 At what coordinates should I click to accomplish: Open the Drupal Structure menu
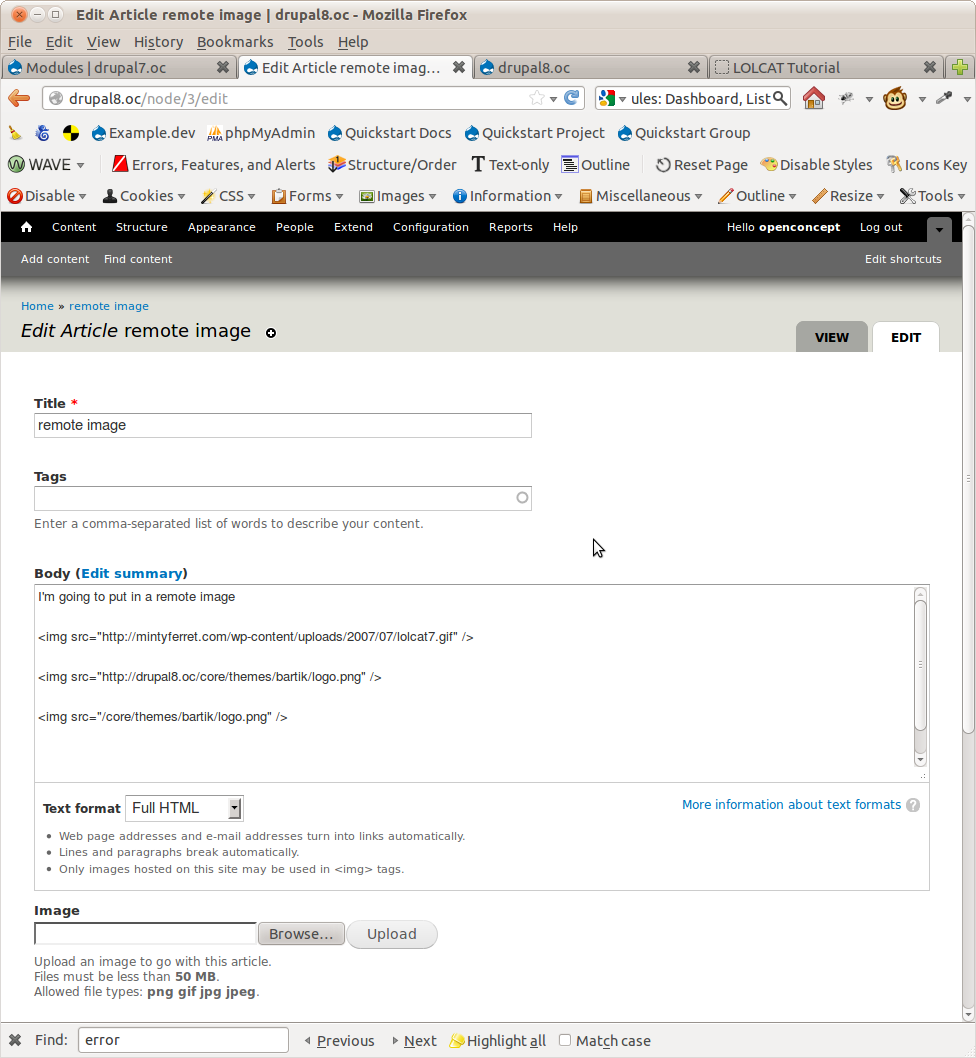click(142, 227)
